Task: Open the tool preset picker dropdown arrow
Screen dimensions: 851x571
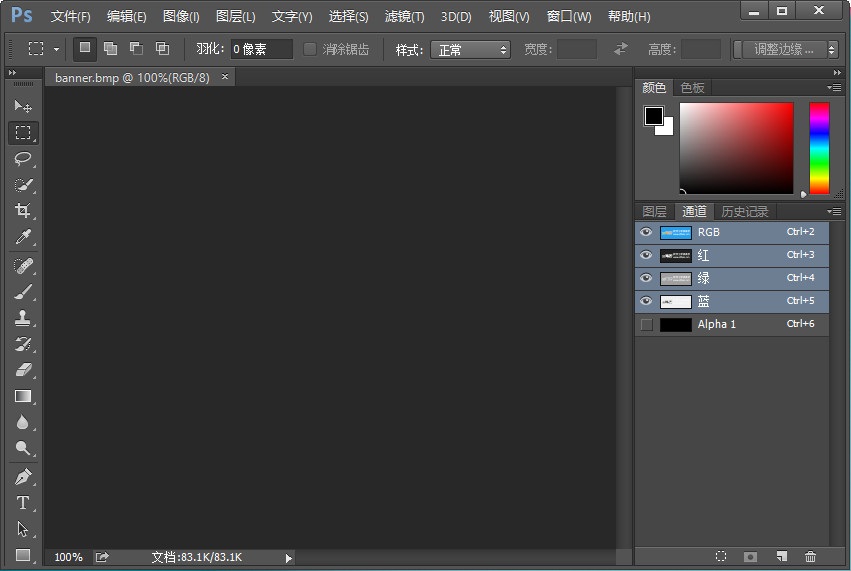Action: (x=56, y=49)
